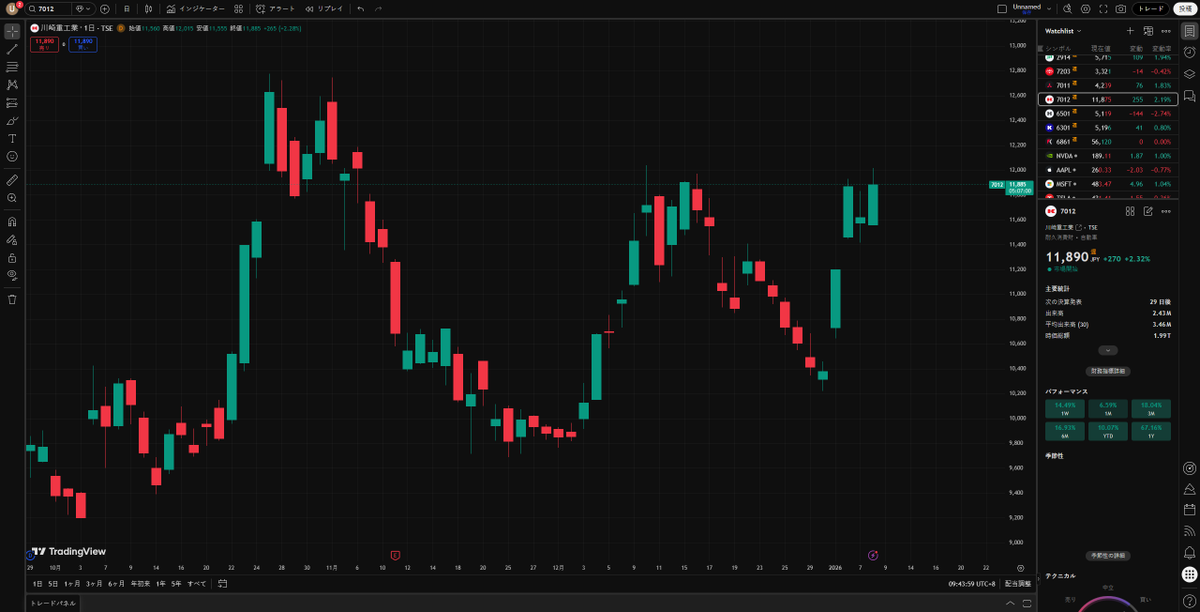
Task: Toggle magnet mode for drawings
Action: (12, 222)
